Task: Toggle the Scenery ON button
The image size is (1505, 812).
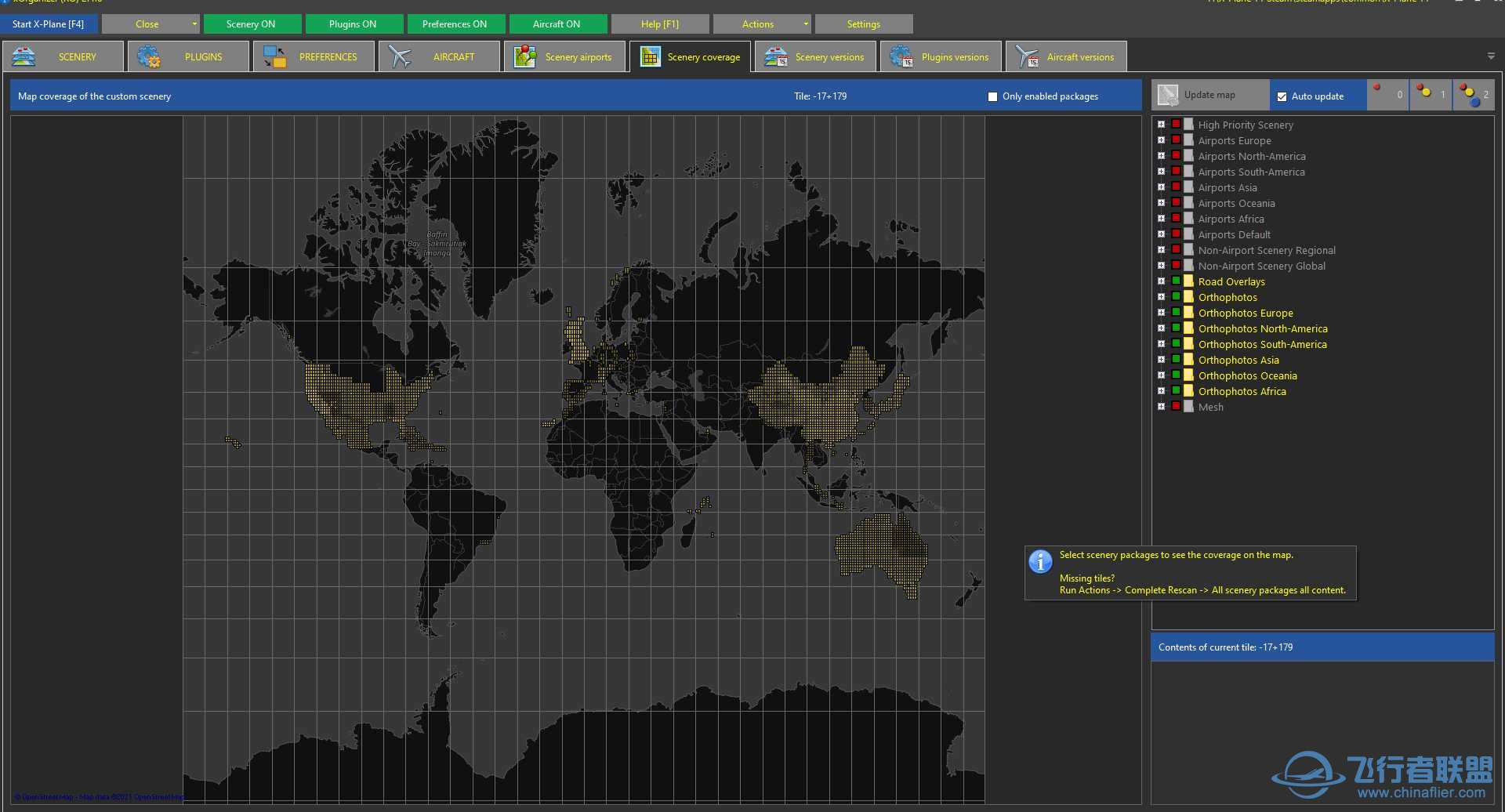Action: click(252, 24)
